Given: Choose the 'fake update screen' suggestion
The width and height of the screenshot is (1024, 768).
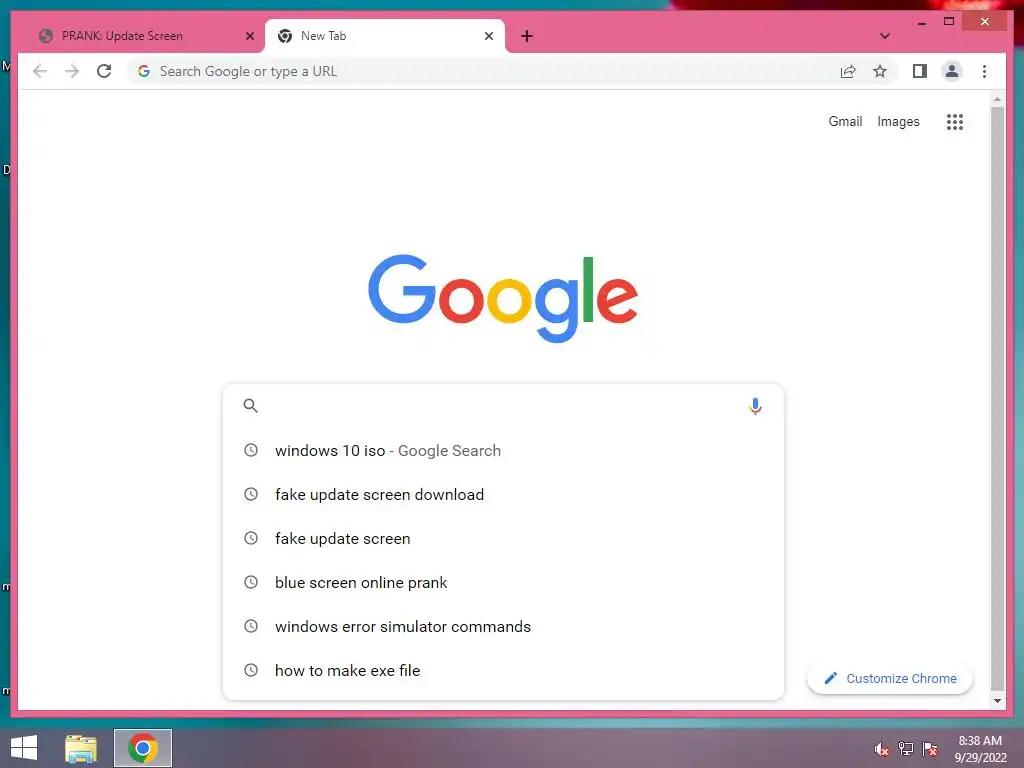Looking at the screenshot, I should click(503, 538).
